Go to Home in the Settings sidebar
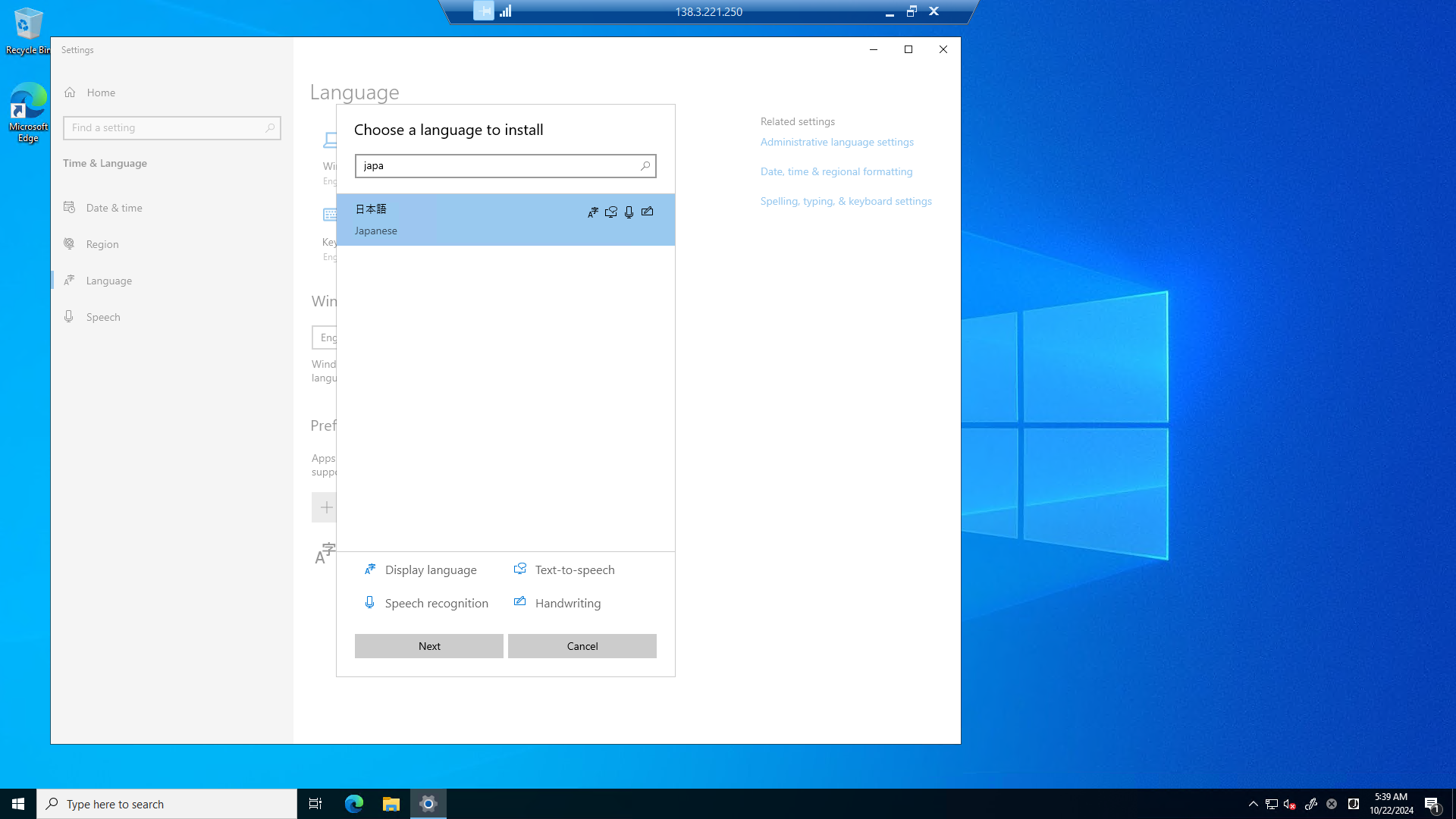Screen dimensions: 1456x819 (101, 92)
